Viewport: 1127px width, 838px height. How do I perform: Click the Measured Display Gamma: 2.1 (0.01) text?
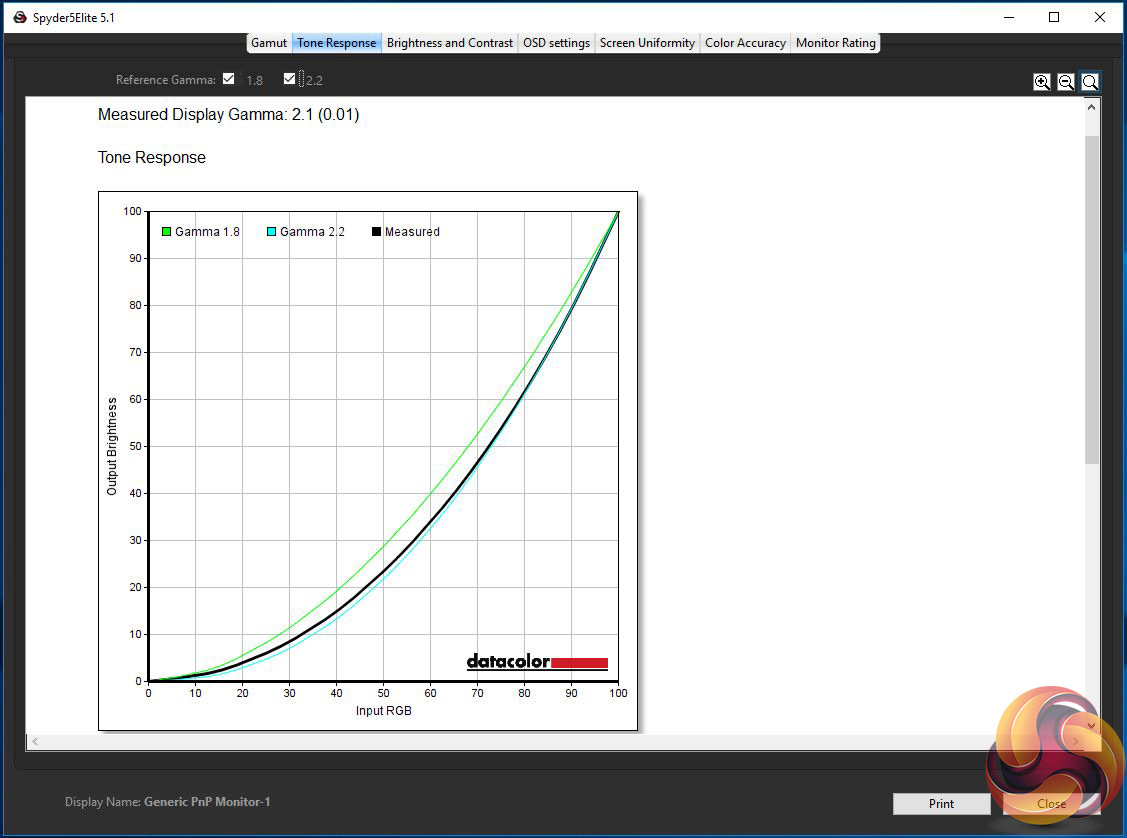coord(229,114)
